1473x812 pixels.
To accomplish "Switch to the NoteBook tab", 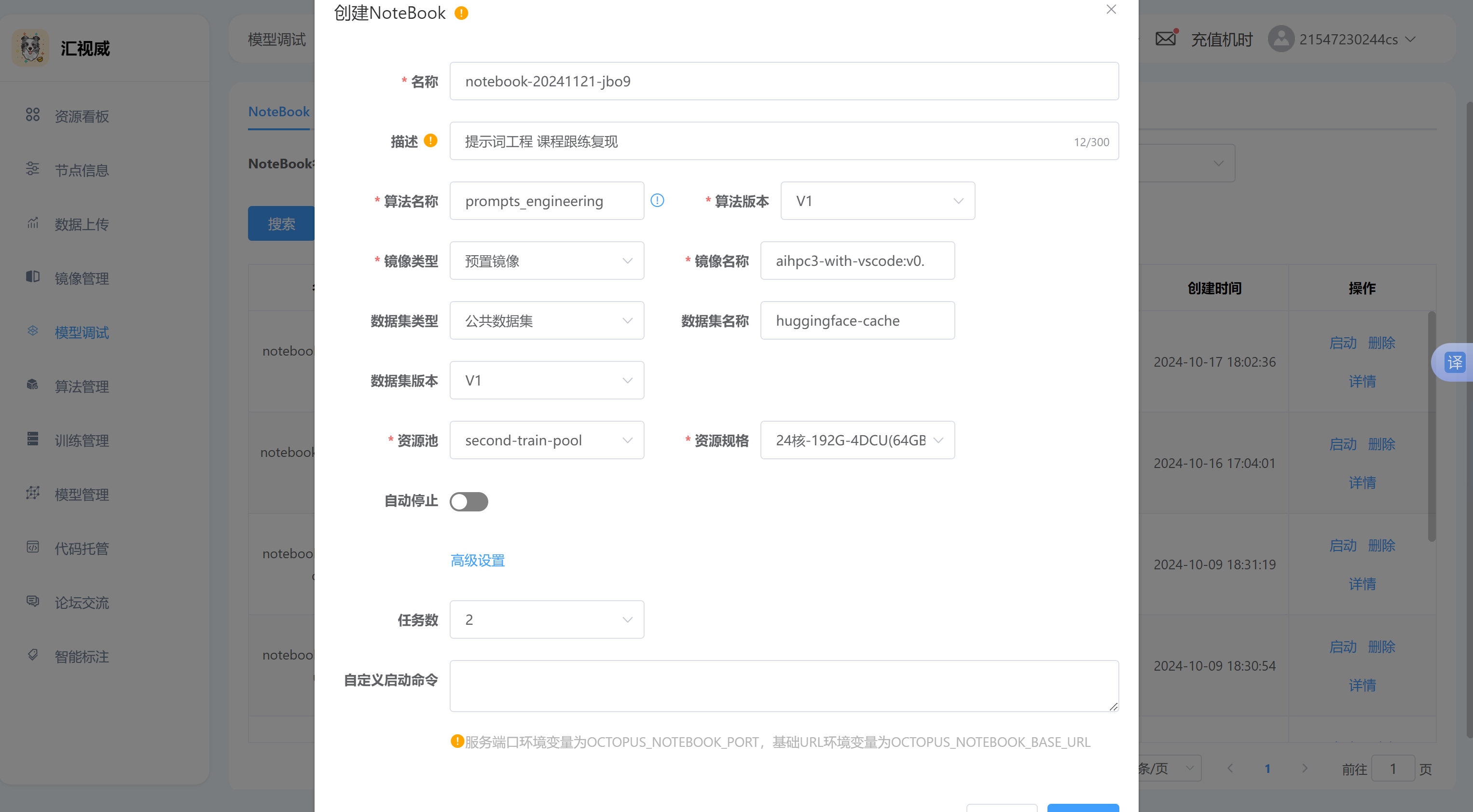I will coord(279,111).
